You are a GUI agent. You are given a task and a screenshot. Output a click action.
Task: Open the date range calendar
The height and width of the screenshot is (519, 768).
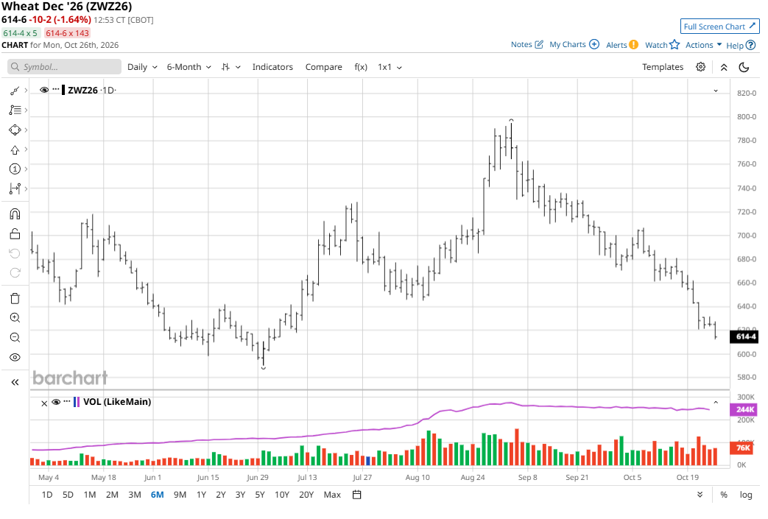click(x=357, y=495)
